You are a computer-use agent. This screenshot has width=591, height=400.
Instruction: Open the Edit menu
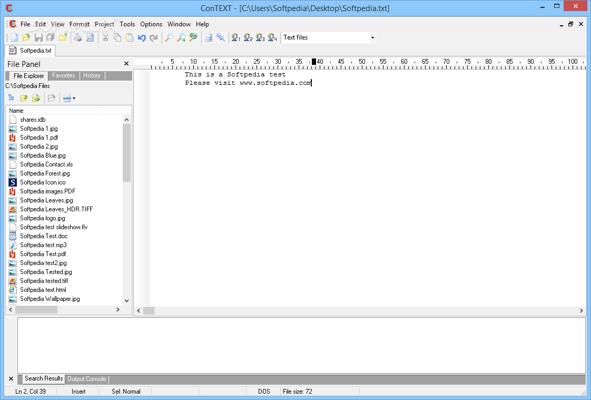click(40, 24)
